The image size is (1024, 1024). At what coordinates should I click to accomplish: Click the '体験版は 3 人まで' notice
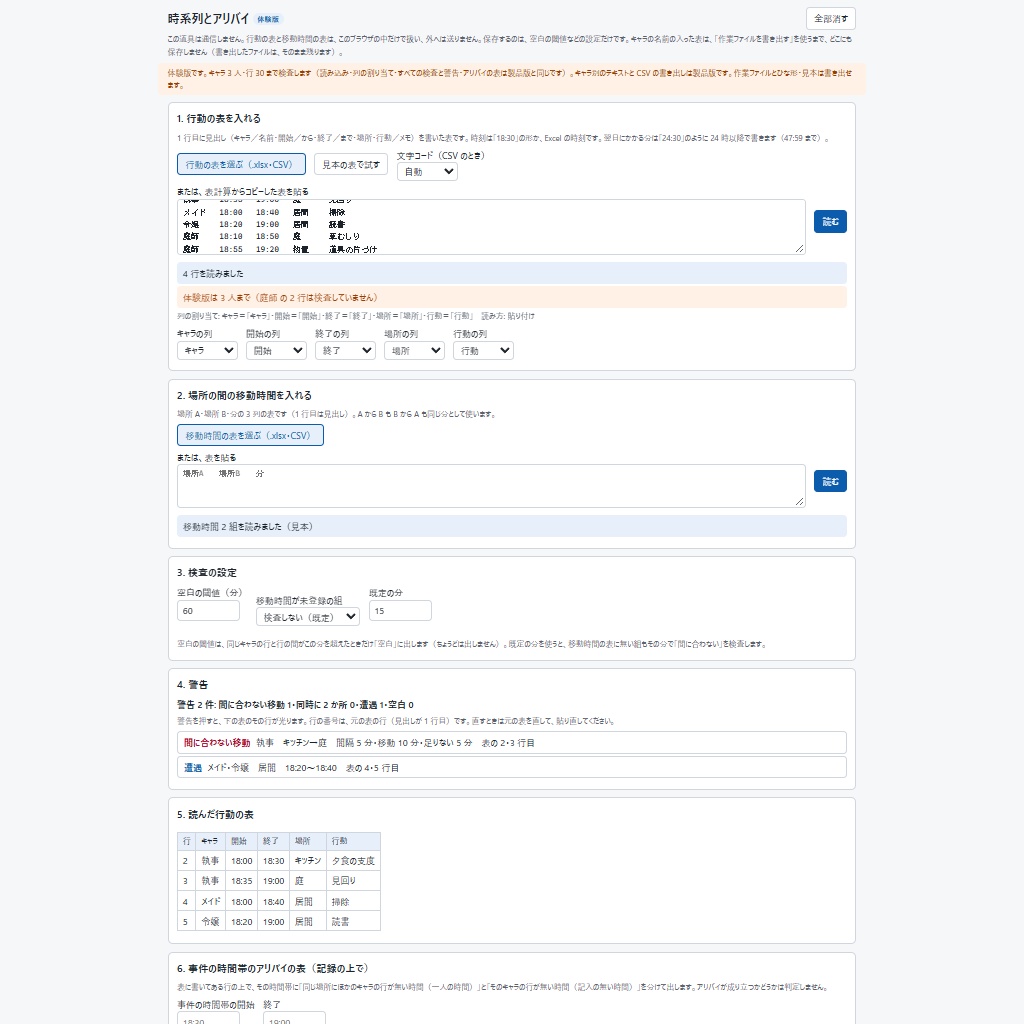[511, 297]
